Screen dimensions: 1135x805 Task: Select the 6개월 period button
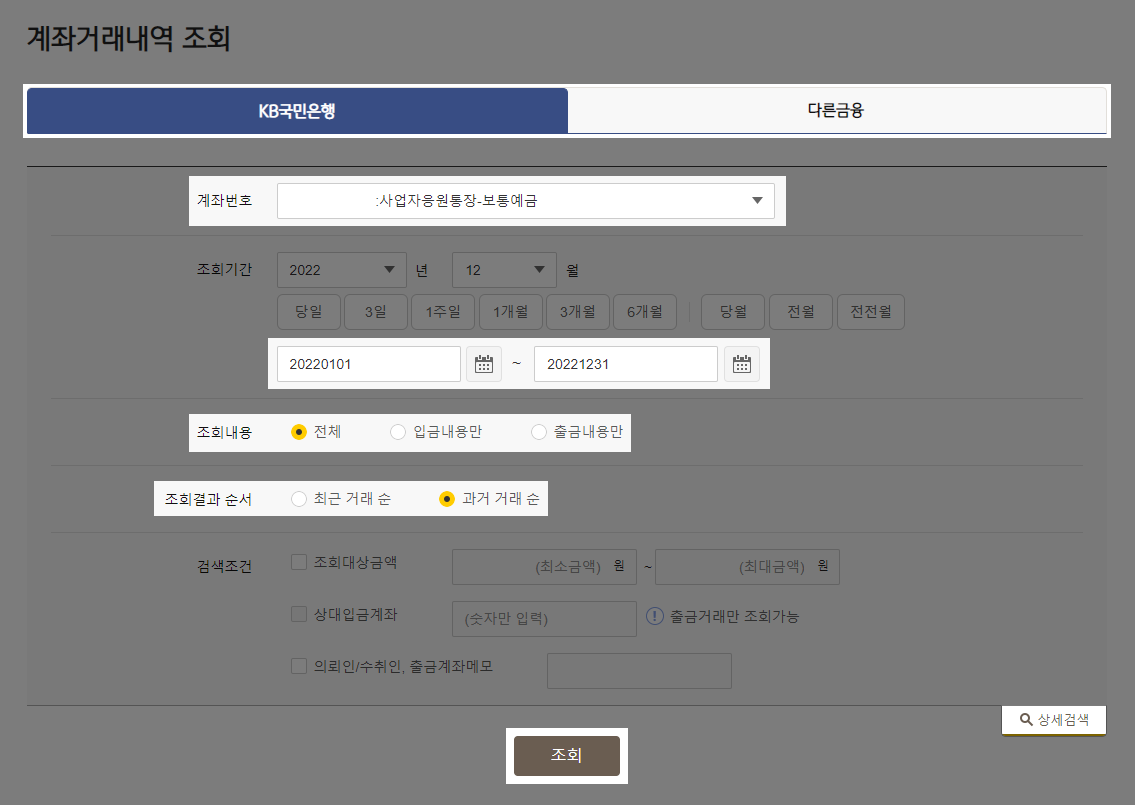[x=644, y=311]
